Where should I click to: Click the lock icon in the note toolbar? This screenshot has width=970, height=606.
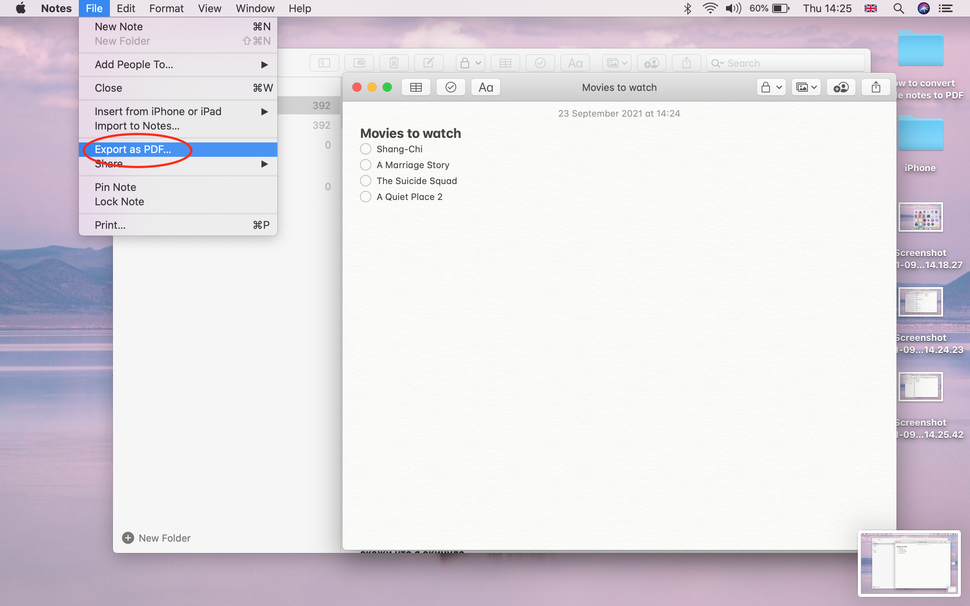pyautogui.click(x=766, y=87)
